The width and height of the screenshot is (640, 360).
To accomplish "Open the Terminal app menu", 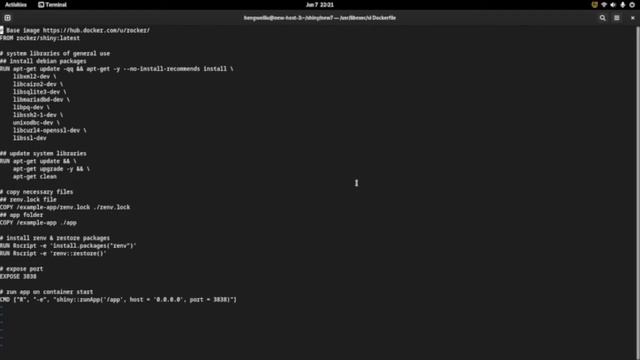I will [52, 5].
